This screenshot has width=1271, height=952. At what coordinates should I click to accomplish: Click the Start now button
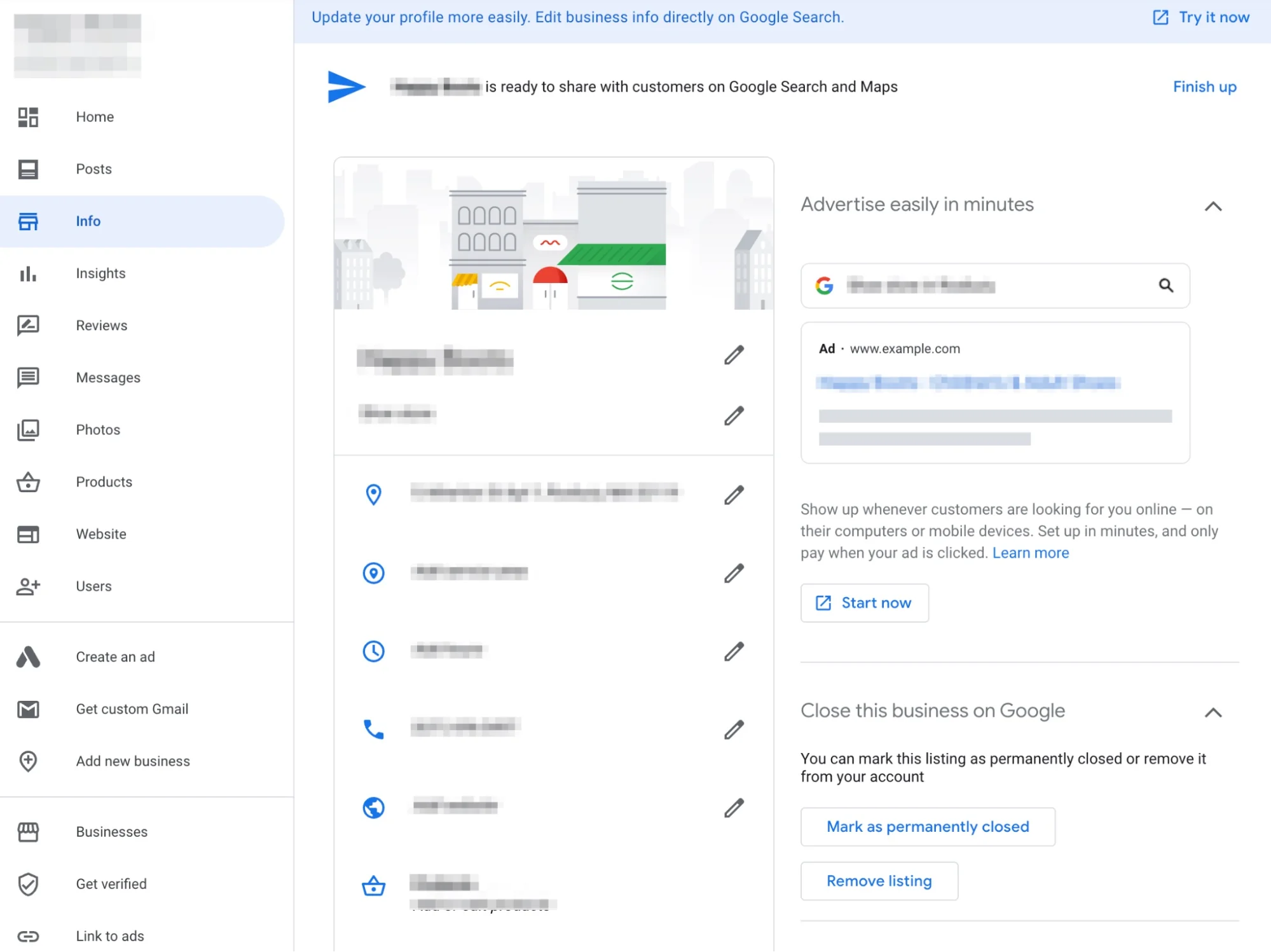[864, 603]
